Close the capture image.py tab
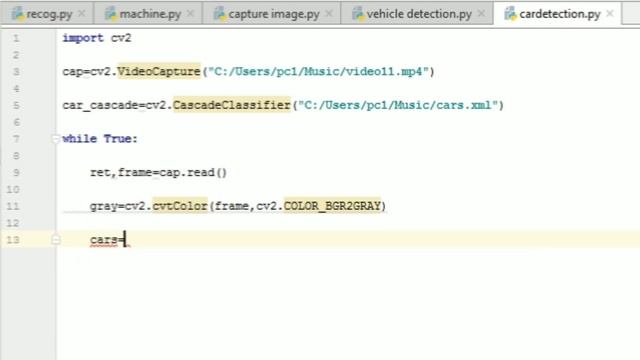Viewport: 640px width, 360px height. [x=329, y=14]
